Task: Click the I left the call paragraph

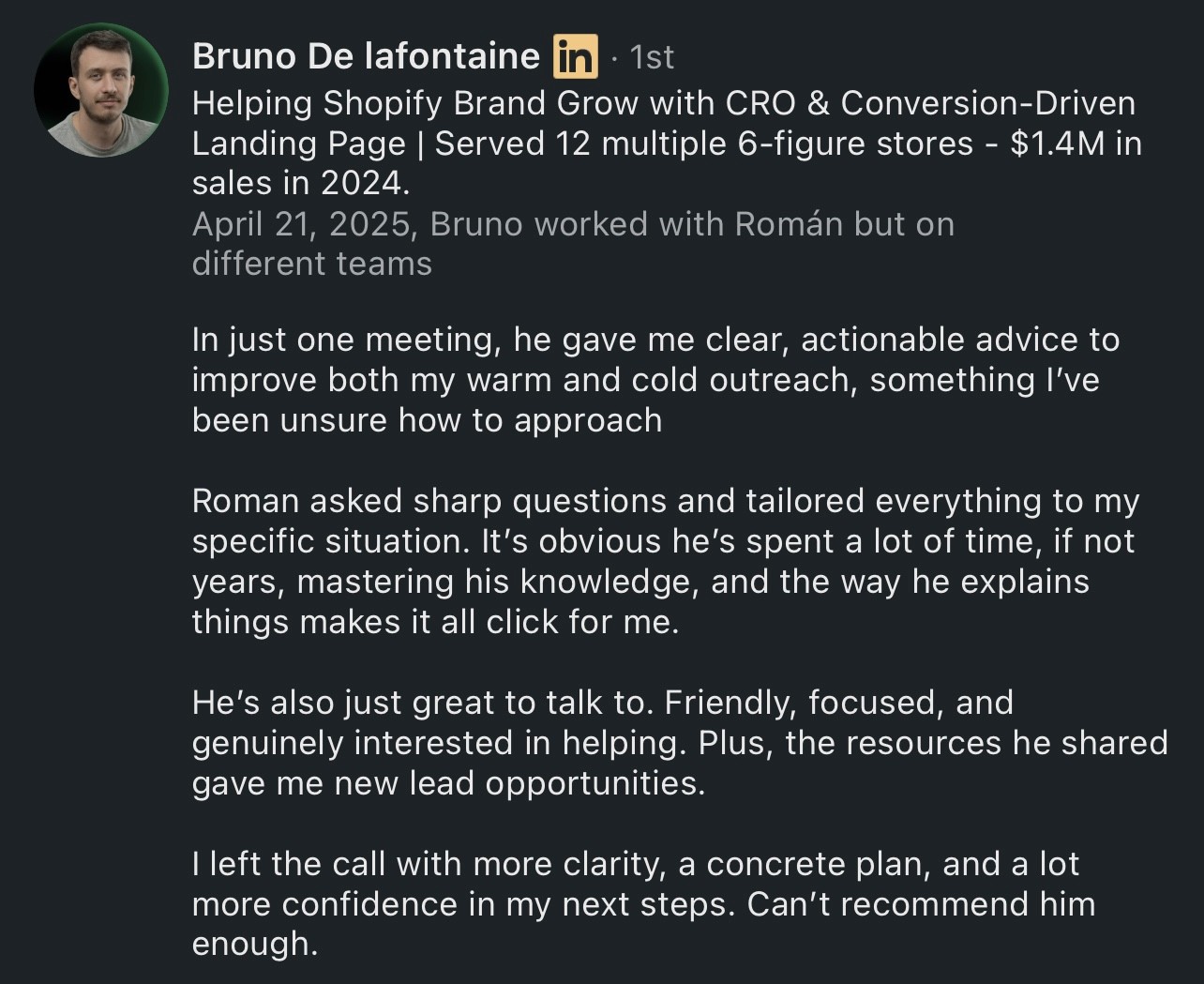Action: coord(643,903)
